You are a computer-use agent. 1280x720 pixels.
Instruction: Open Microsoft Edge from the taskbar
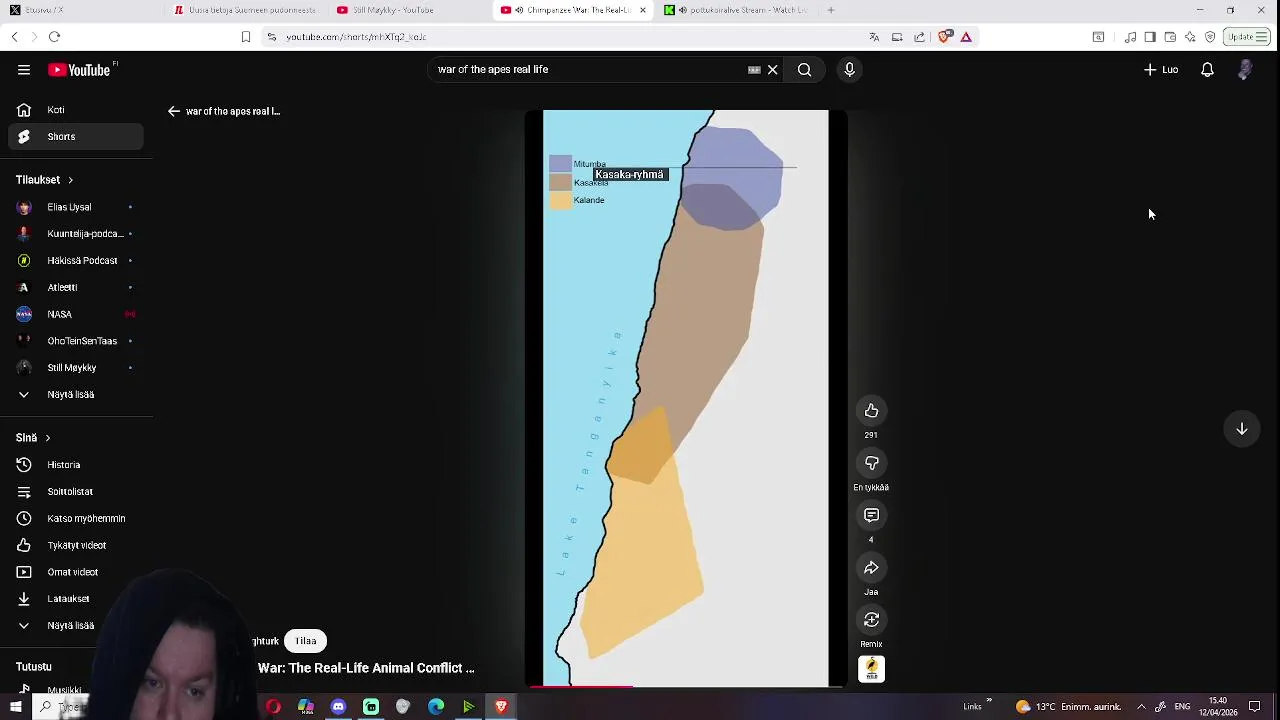[436, 707]
